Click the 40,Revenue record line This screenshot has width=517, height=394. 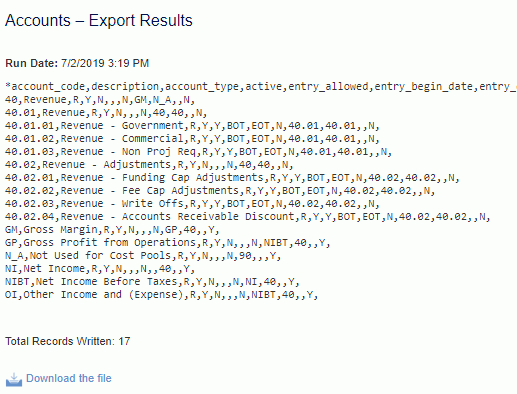pyautogui.click(x=100, y=100)
